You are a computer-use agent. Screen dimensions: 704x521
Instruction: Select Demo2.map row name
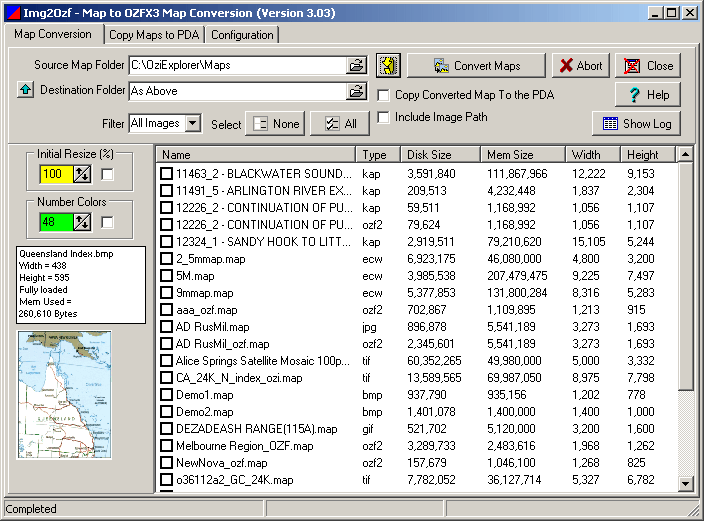coord(205,412)
